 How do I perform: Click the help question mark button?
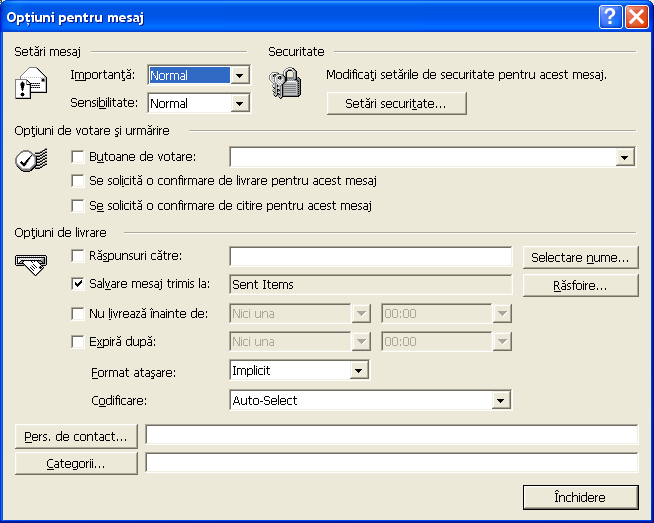[x=610, y=17]
